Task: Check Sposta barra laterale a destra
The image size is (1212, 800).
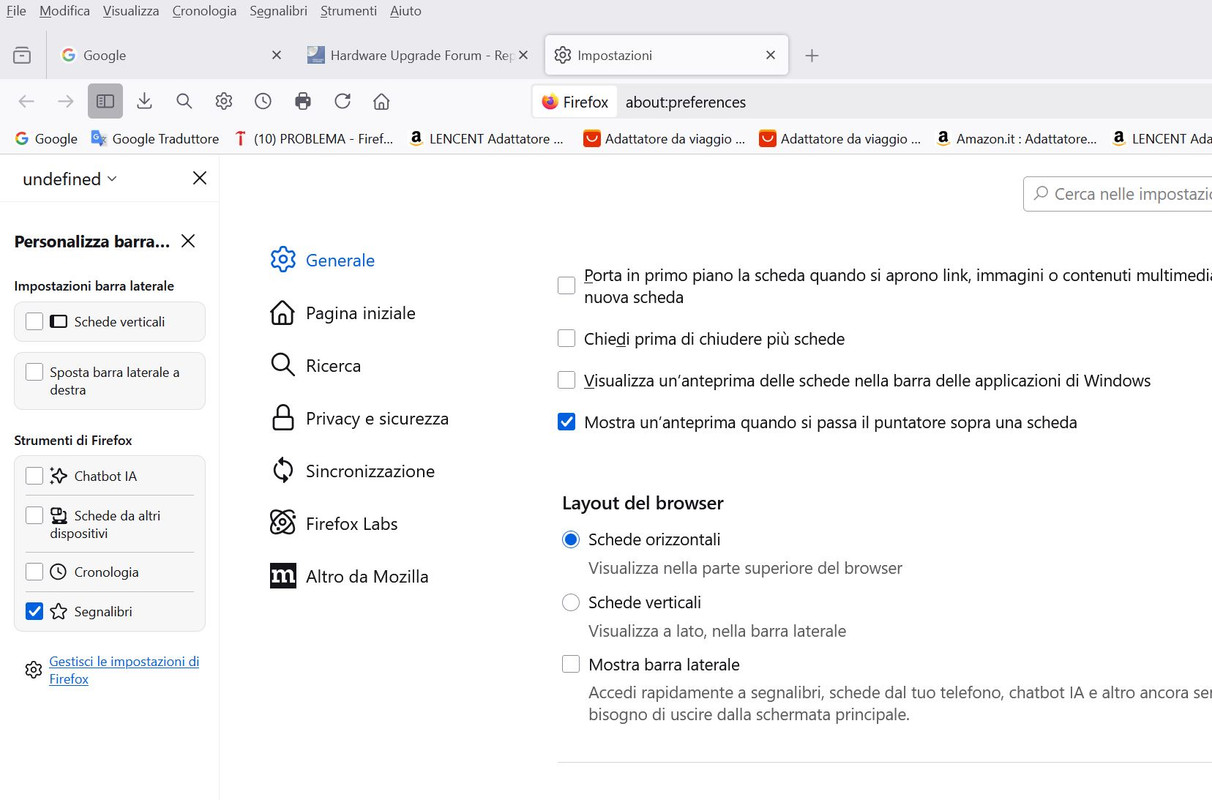Action: coord(34,372)
